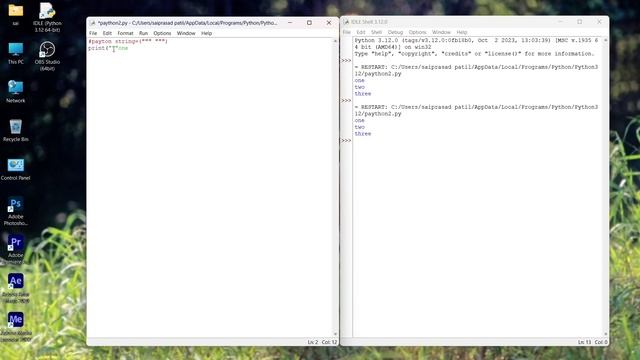Image resolution: width=640 pixels, height=360 pixels.
Task: Open This PC desktop icon
Action: [16, 53]
